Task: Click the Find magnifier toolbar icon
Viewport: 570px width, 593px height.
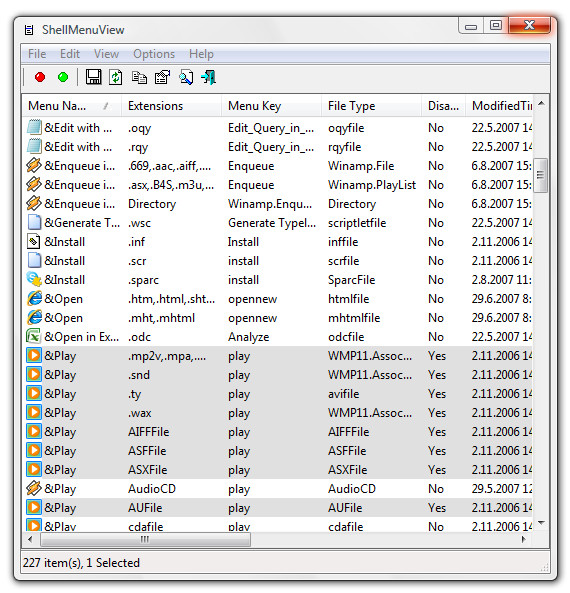Action: click(x=186, y=78)
